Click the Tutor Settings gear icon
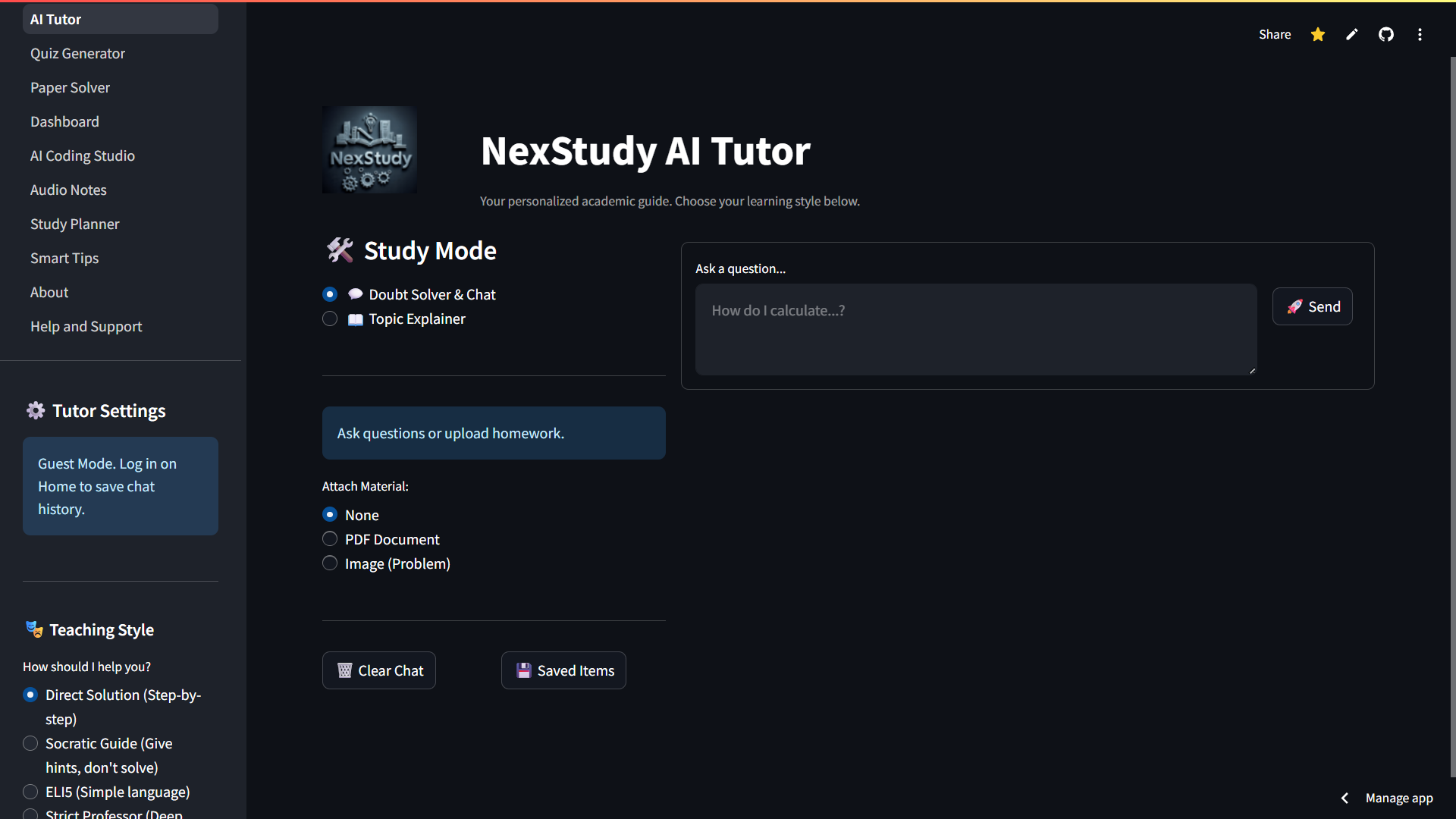Screen dimensions: 1456x819 coord(35,410)
